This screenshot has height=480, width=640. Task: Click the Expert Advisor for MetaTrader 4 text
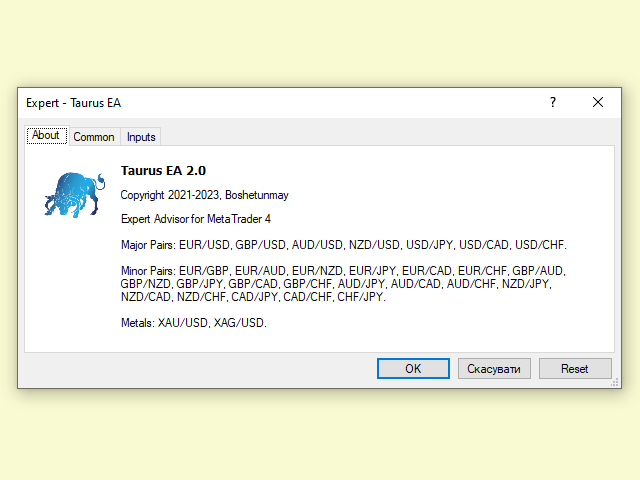[x=196, y=219]
